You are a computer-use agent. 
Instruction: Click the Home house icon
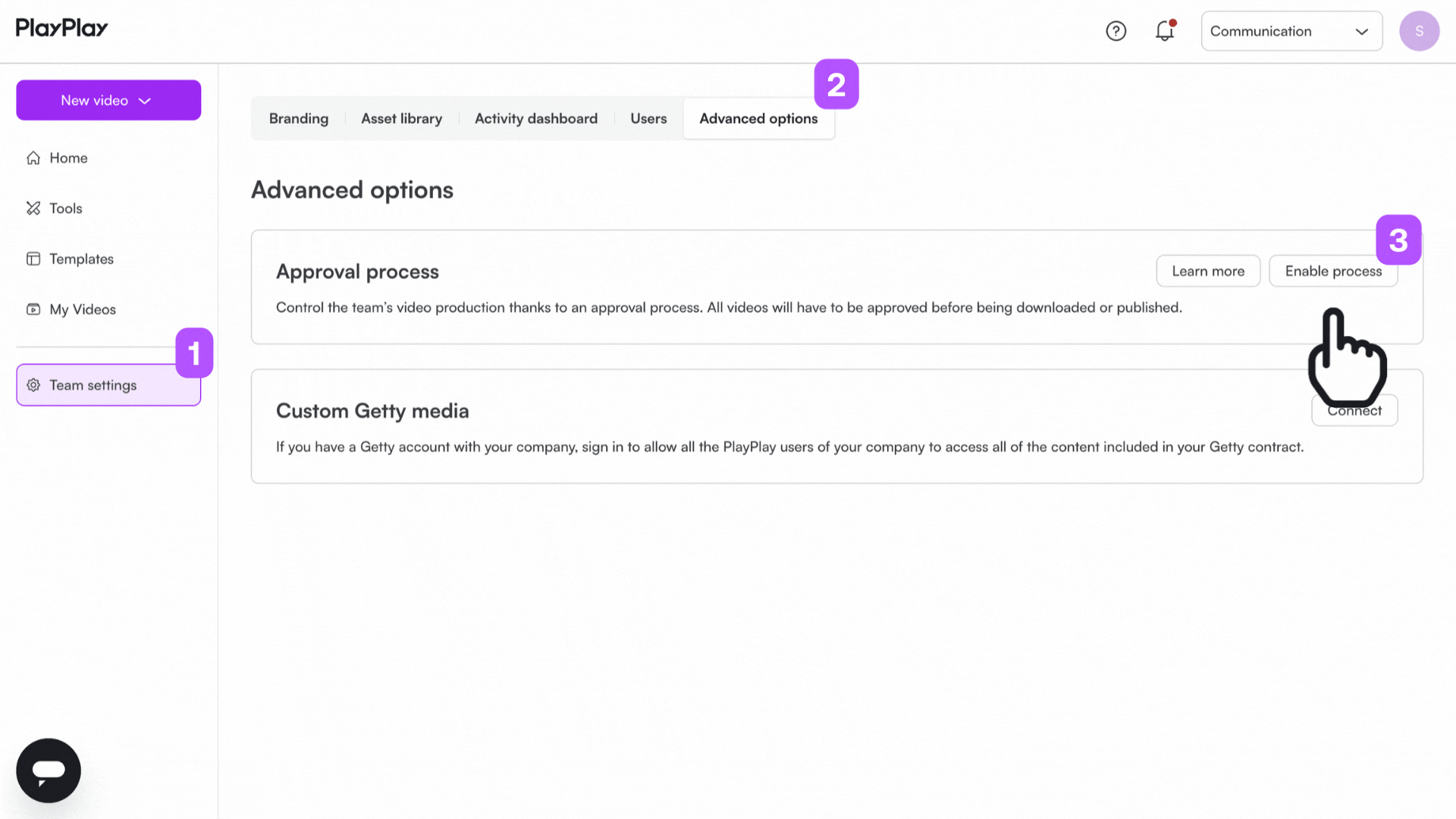tap(33, 158)
